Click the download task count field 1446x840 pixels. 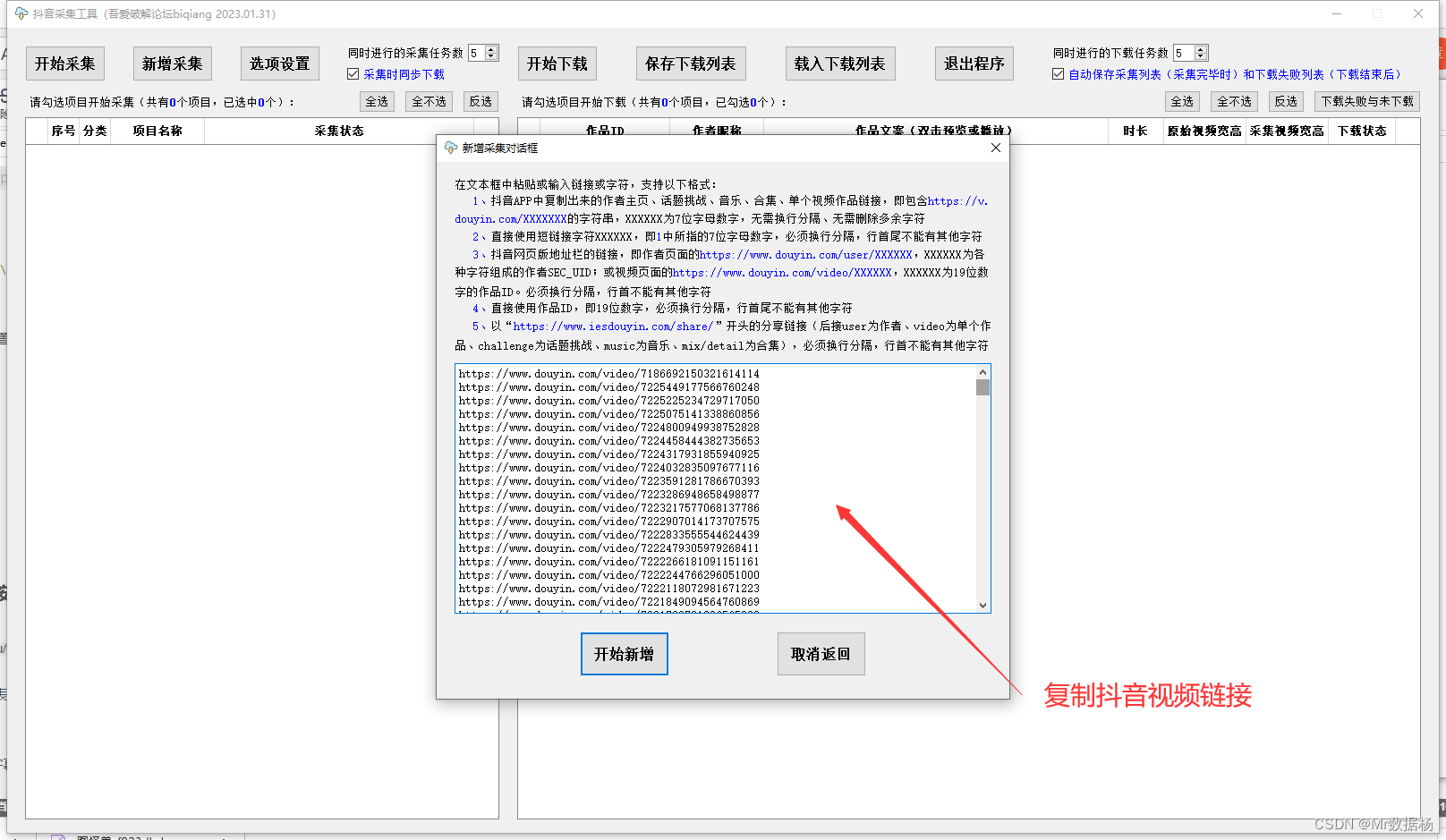coord(1184,53)
